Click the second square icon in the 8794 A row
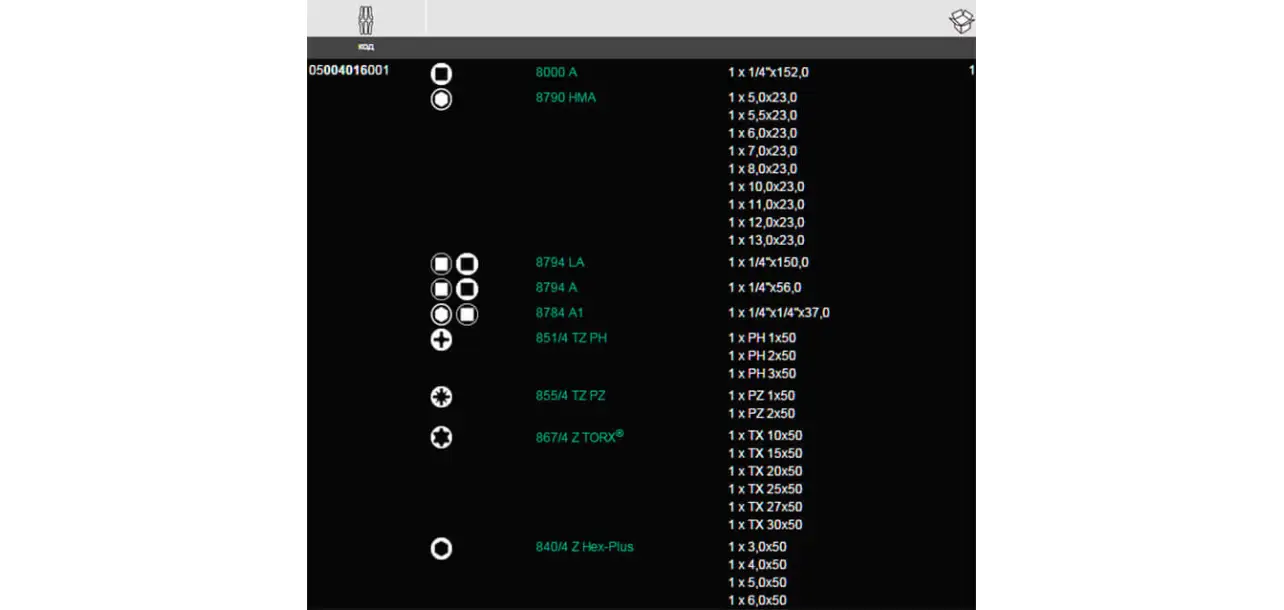This screenshot has width=1284, height=610. [x=467, y=289]
